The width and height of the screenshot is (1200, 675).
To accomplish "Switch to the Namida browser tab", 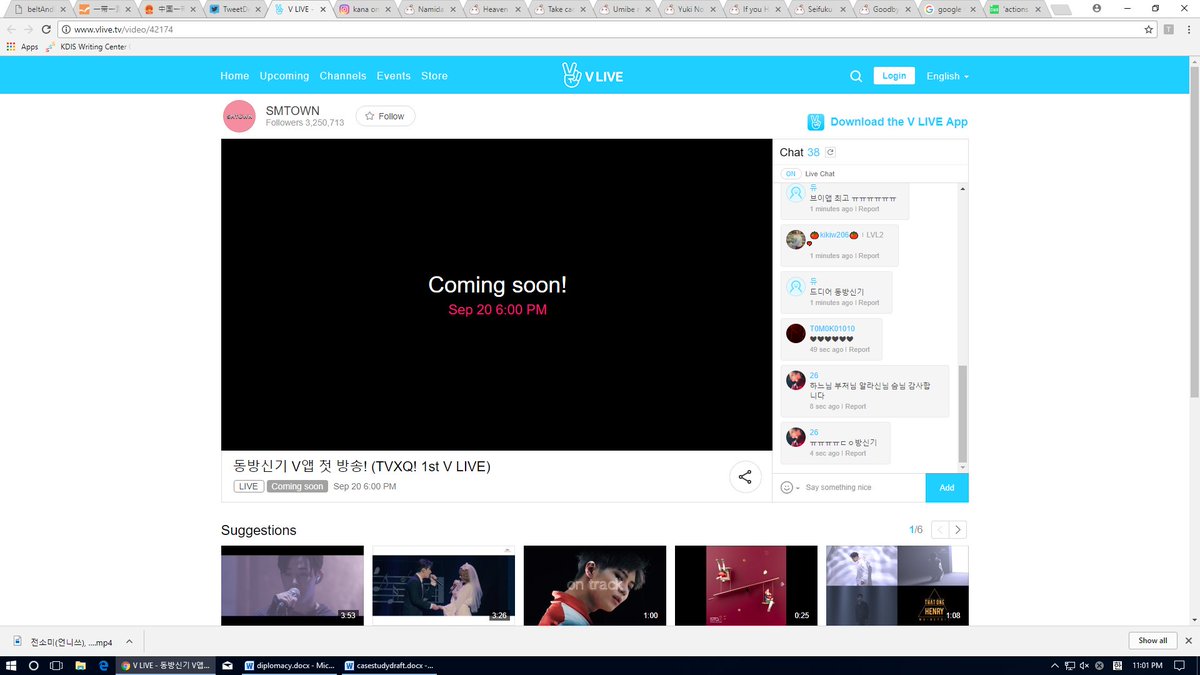I will click(430, 9).
